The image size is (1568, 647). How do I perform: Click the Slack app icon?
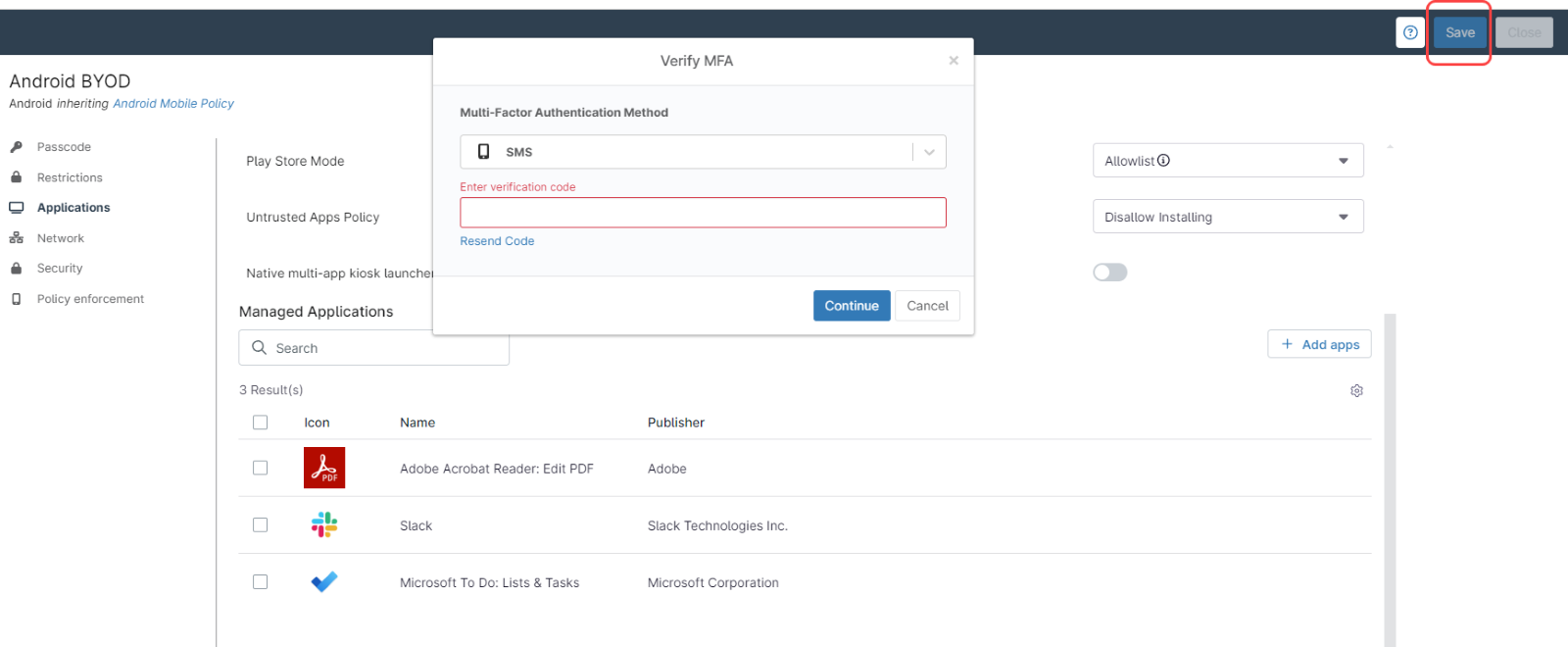324,524
